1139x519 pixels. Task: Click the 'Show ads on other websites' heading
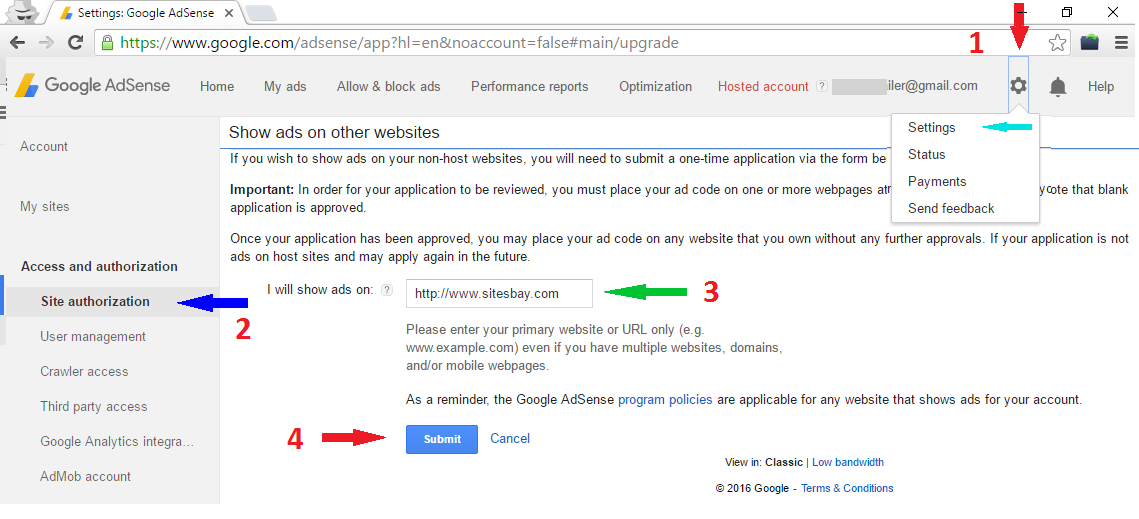334,132
